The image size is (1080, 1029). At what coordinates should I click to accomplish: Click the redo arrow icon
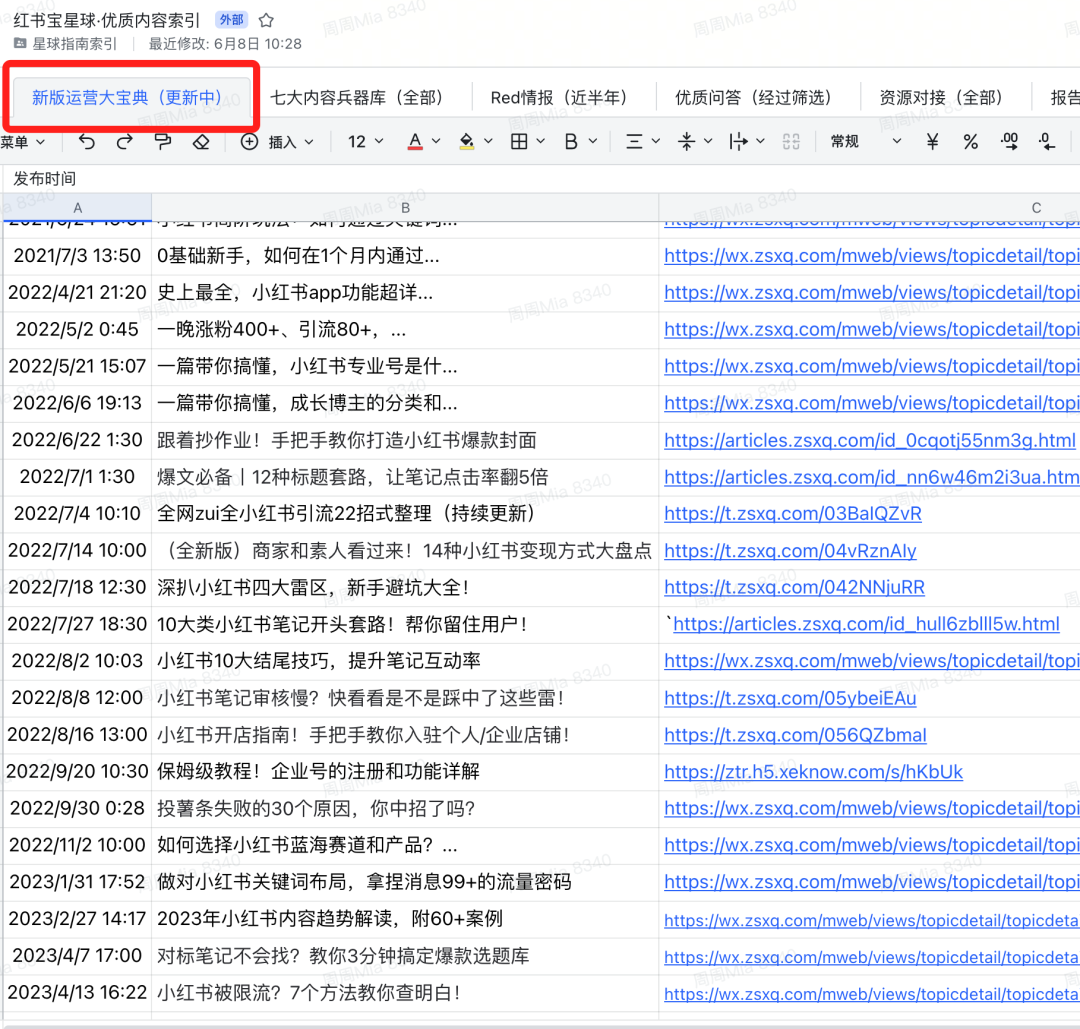[x=125, y=142]
